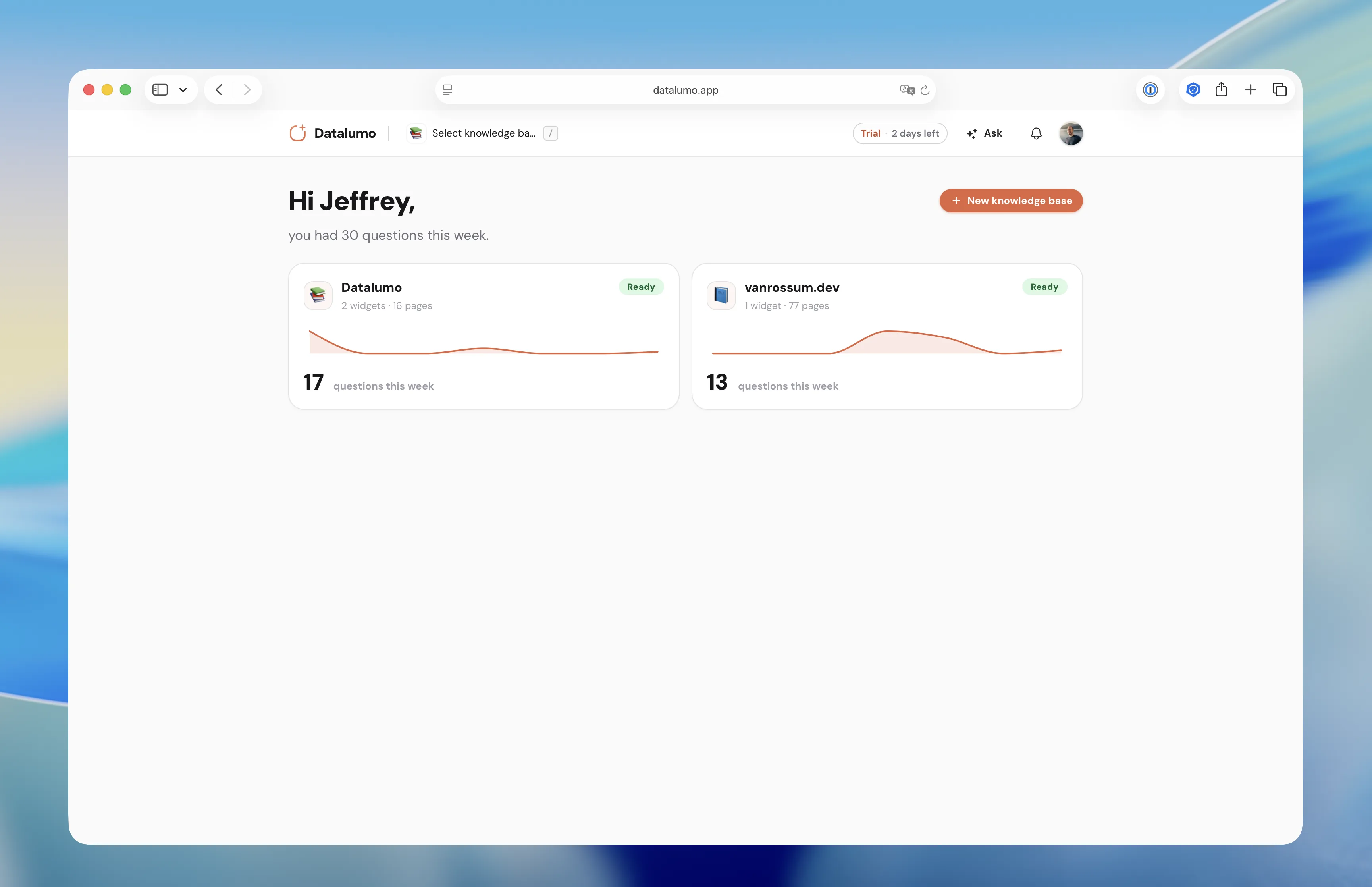The image size is (1372, 887).
Task: Close the Safari window with red button
Action: (x=89, y=90)
